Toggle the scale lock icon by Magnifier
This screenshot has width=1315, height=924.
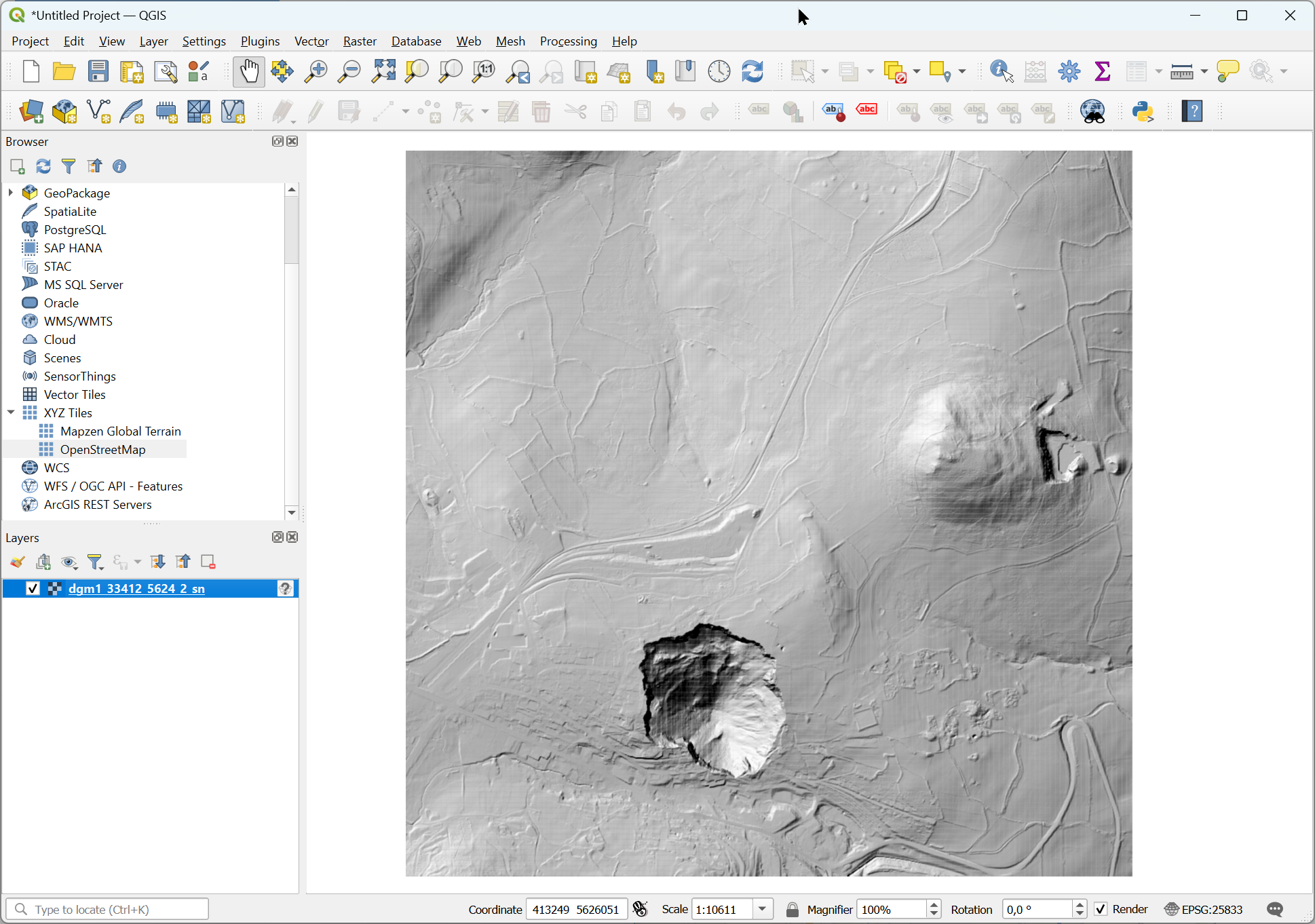792,909
